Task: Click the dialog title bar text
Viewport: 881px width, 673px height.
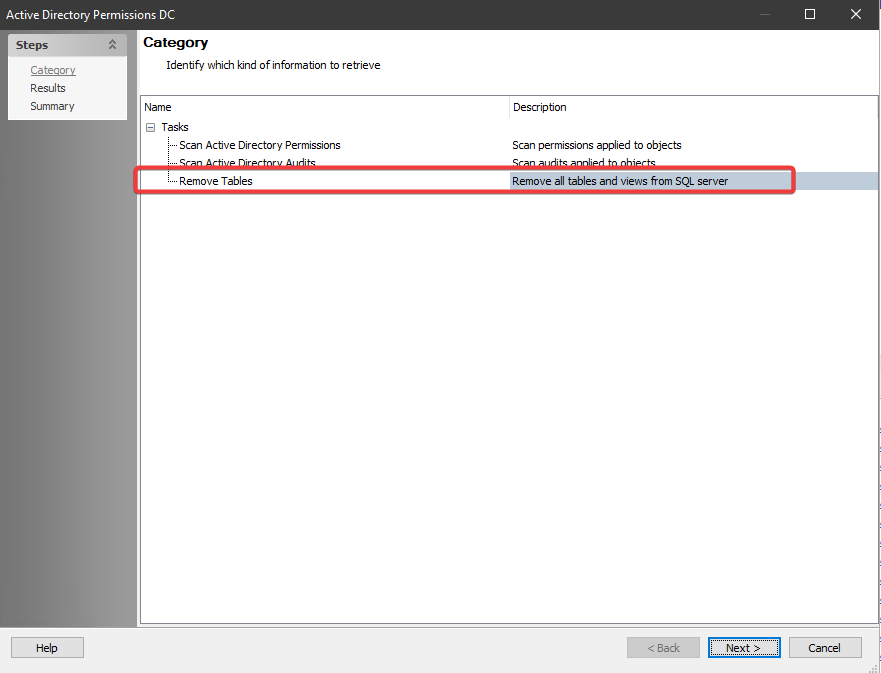Action: [x=90, y=14]
